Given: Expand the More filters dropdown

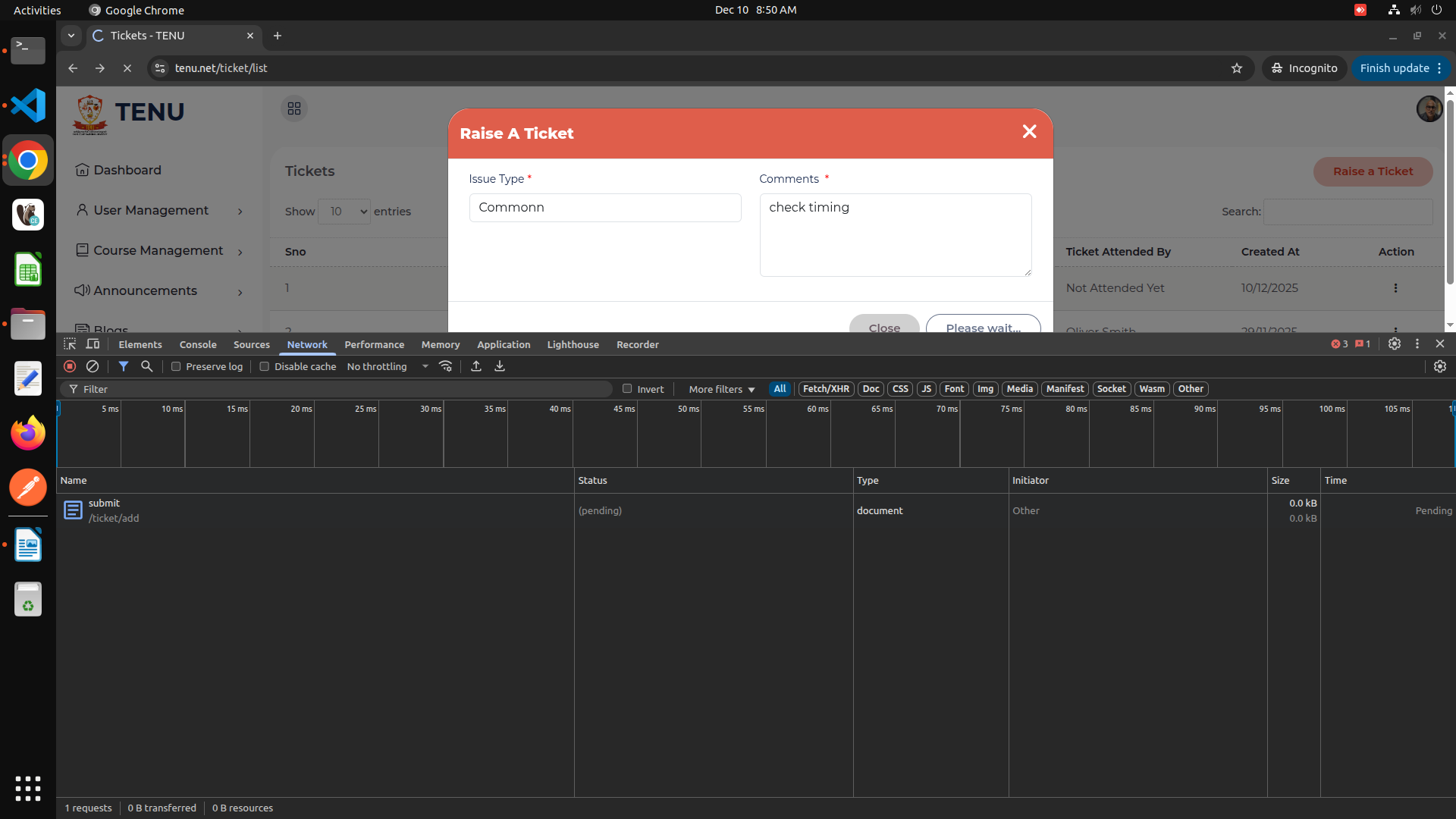Looking at the screenshot, I should pyautogui.click(x=721, y=389).
